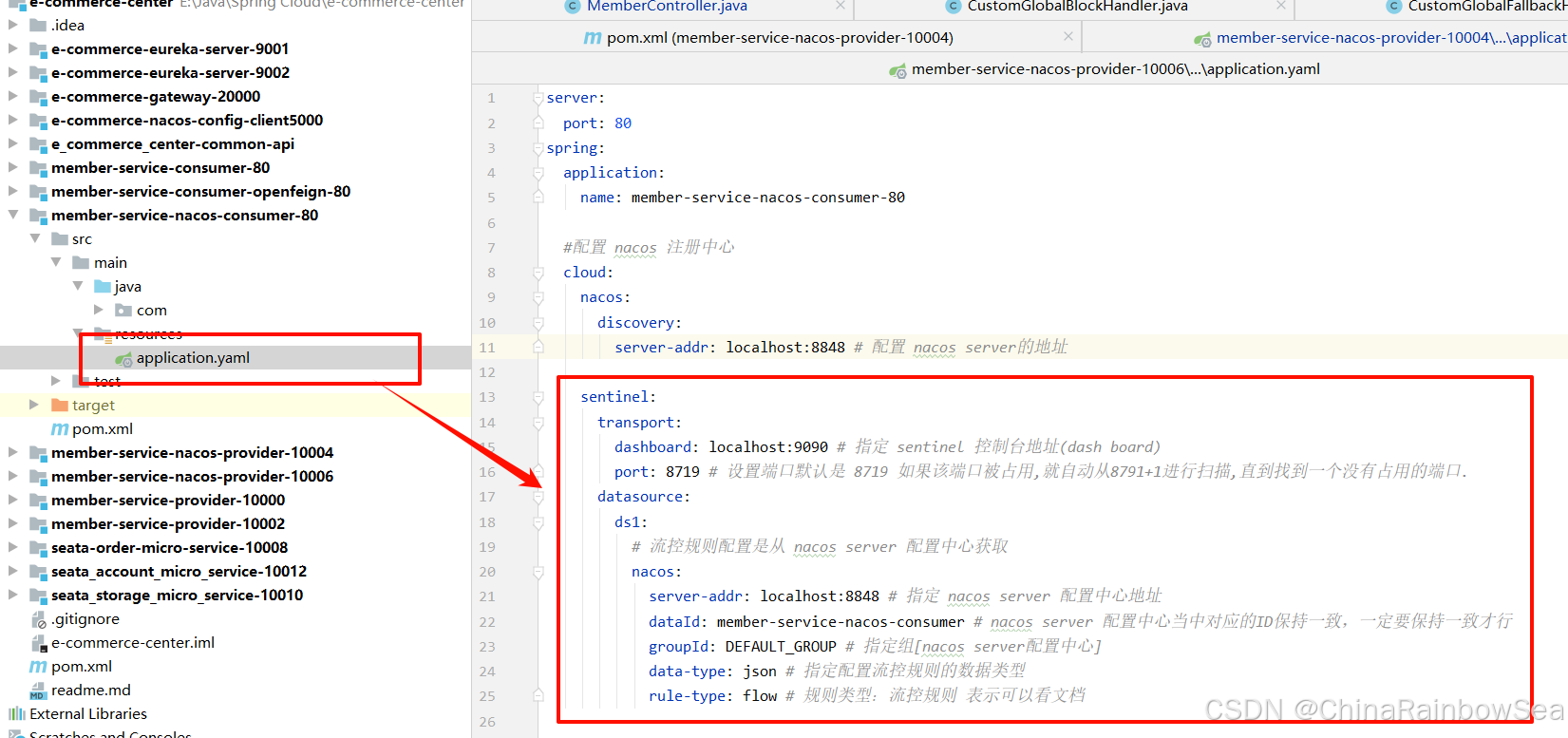Click the application.yaml Spring file icon
The image size is (1568, 738).
click(123, 358)
